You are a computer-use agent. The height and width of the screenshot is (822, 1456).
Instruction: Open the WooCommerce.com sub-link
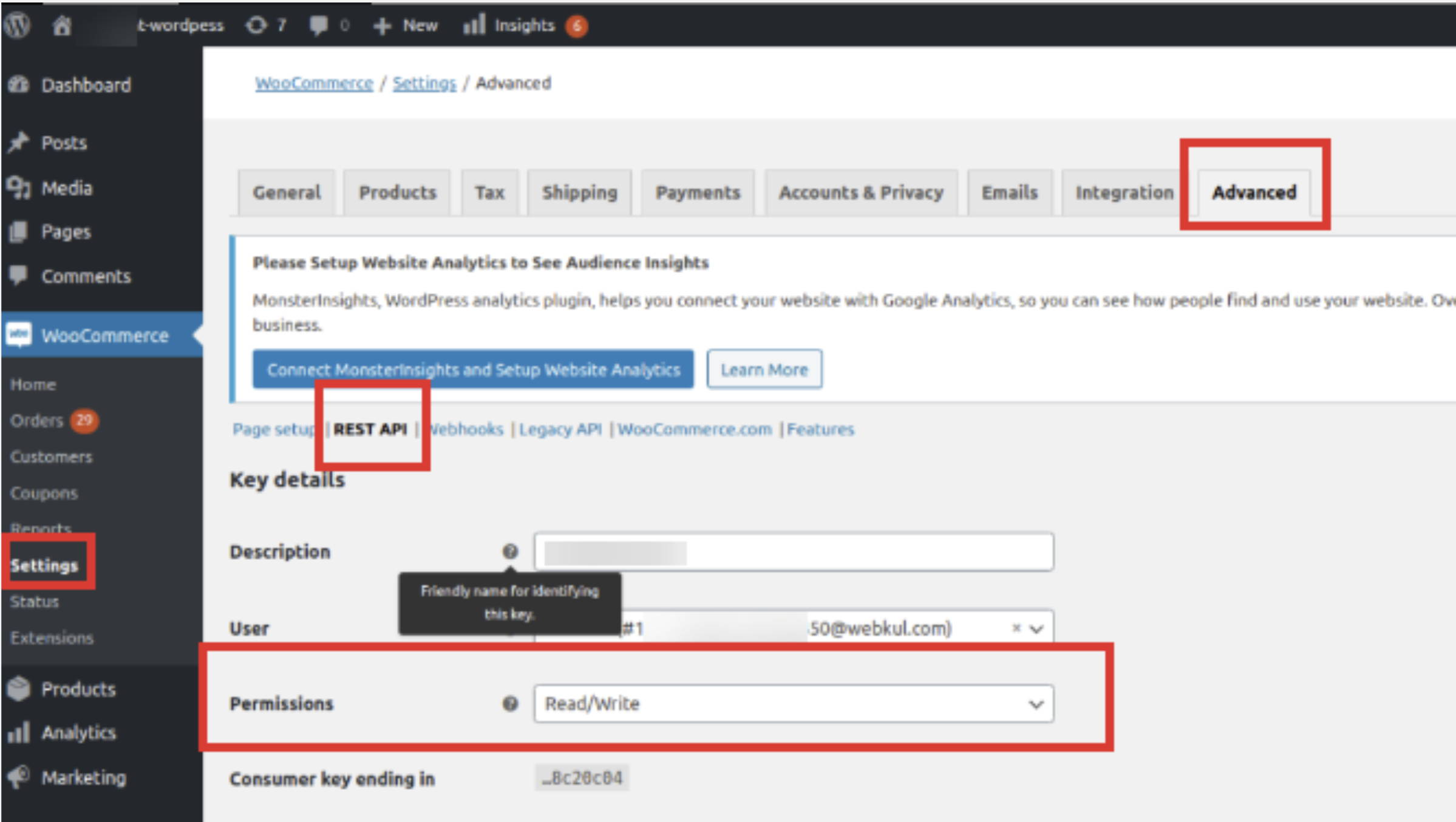pyautogui.click(x=695, y=429)
